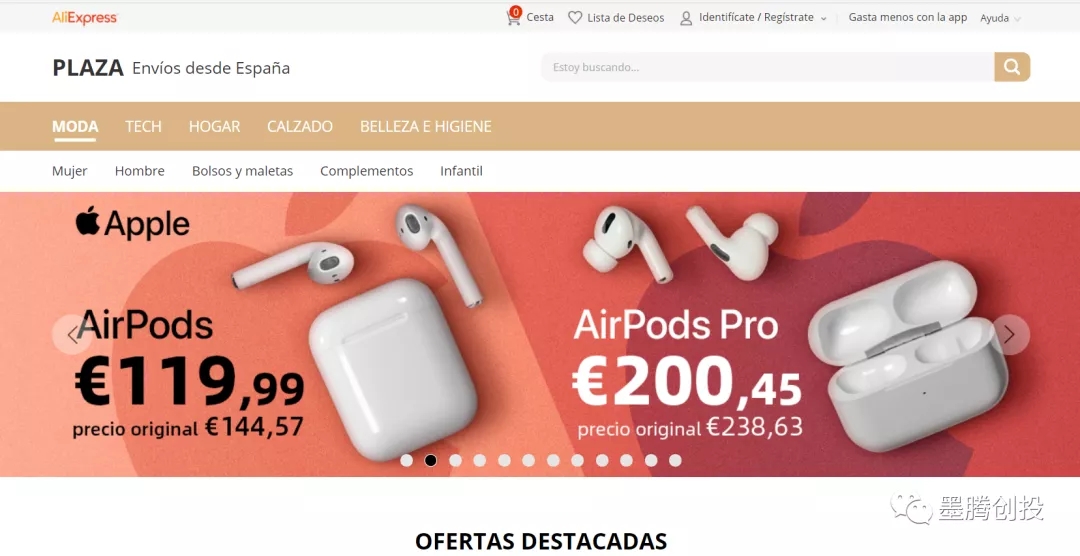Switch to the TECH category tab
This screenshot has width=1080, height=556.
(143, 127)
